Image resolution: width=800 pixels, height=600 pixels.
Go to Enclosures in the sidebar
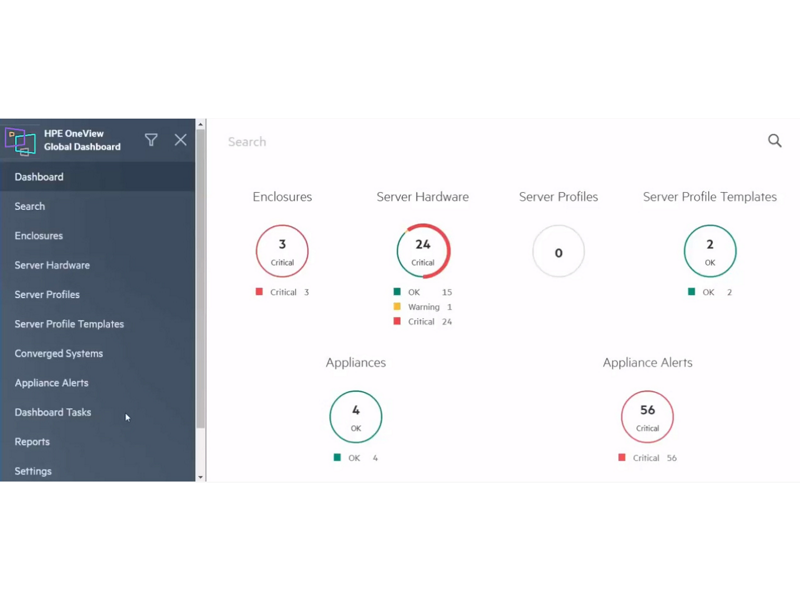97,236
